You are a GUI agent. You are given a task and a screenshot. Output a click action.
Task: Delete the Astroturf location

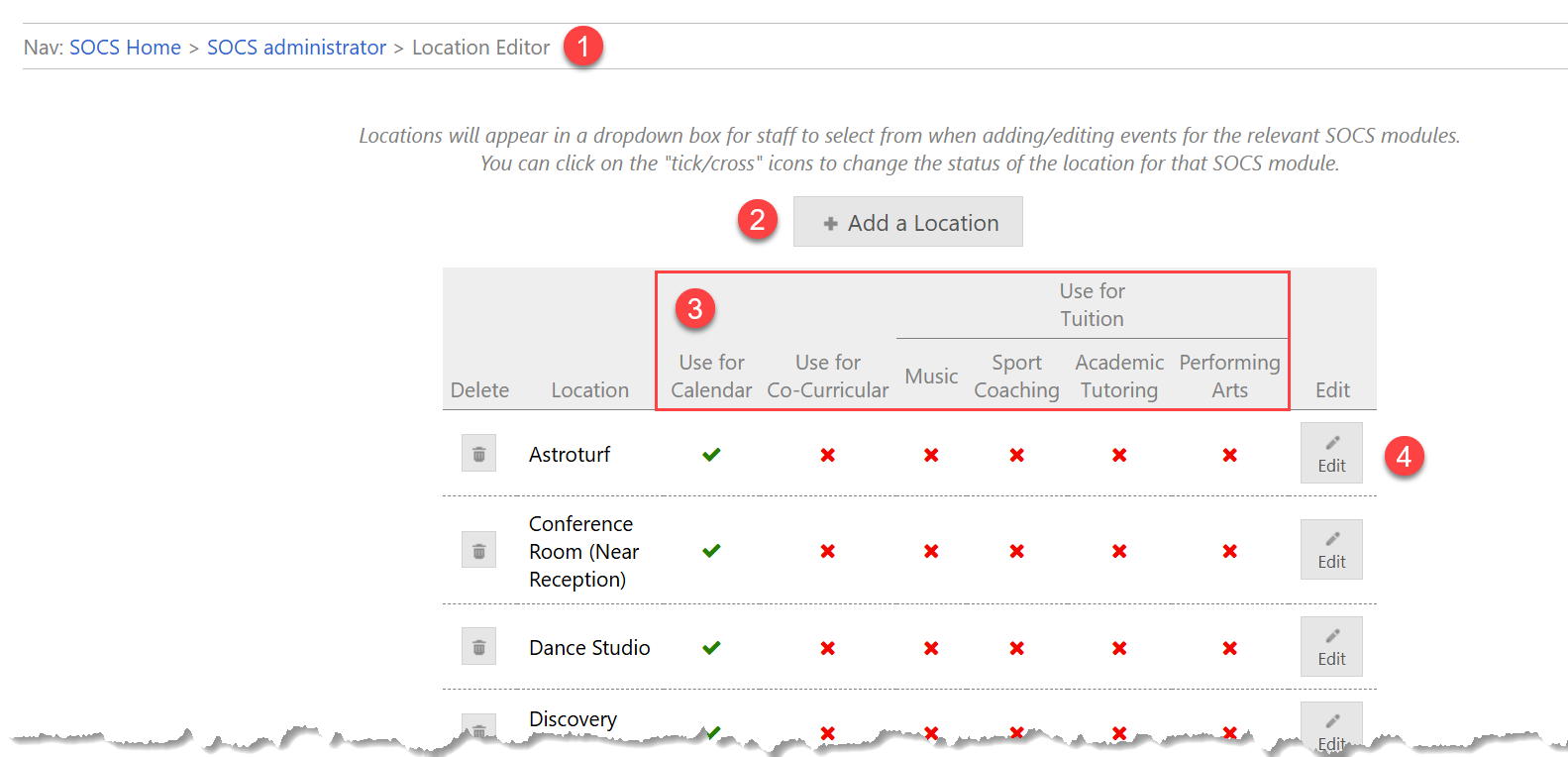(x=478, y=454)
